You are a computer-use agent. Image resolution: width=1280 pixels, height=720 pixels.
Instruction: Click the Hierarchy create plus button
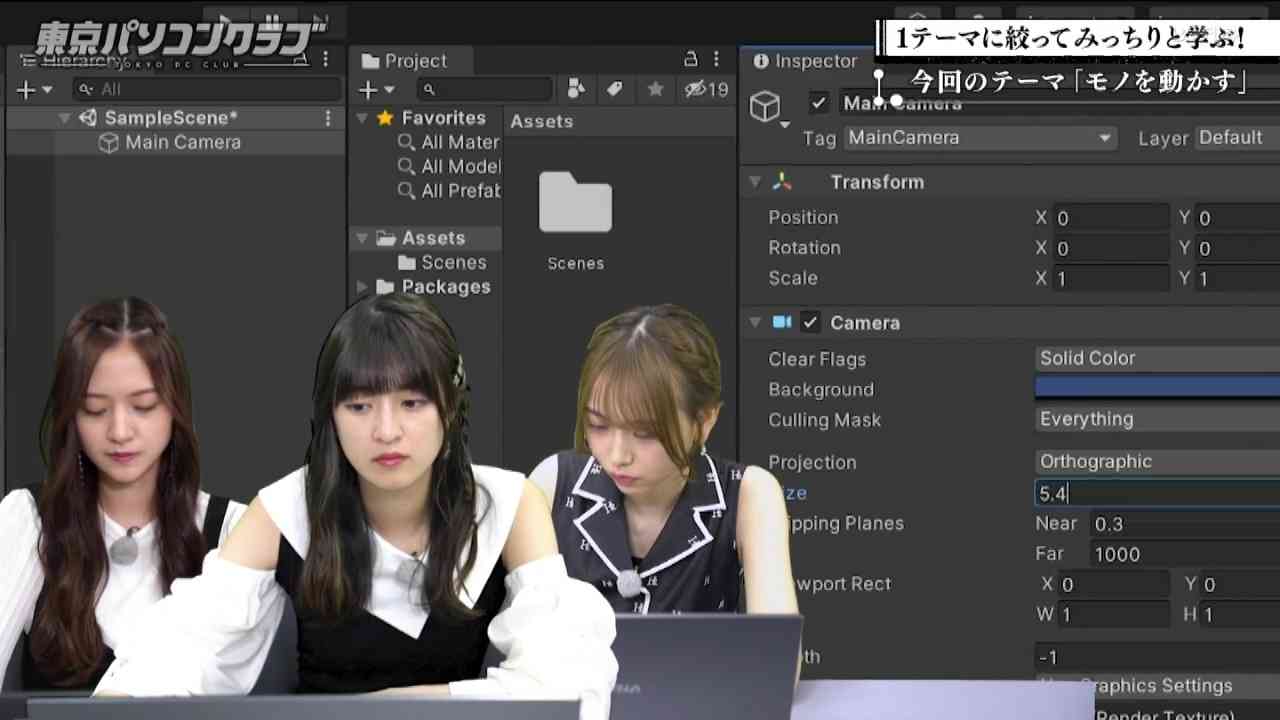[26, 90]
